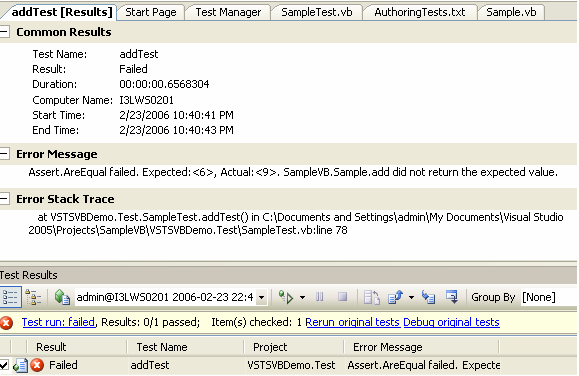The width and height of the screenshot is (579, 376).
Task: Click the export test results icon
Action: click(395, 297)
